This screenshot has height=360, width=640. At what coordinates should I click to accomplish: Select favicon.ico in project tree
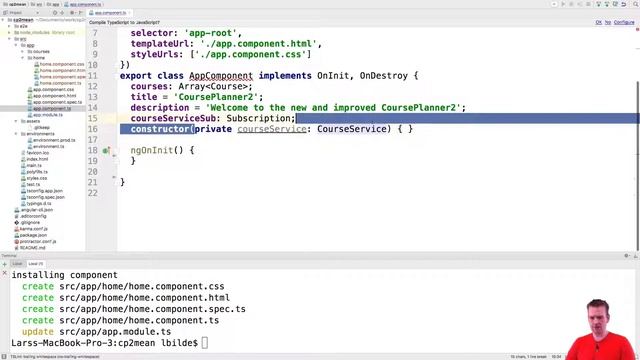(35, 153)
